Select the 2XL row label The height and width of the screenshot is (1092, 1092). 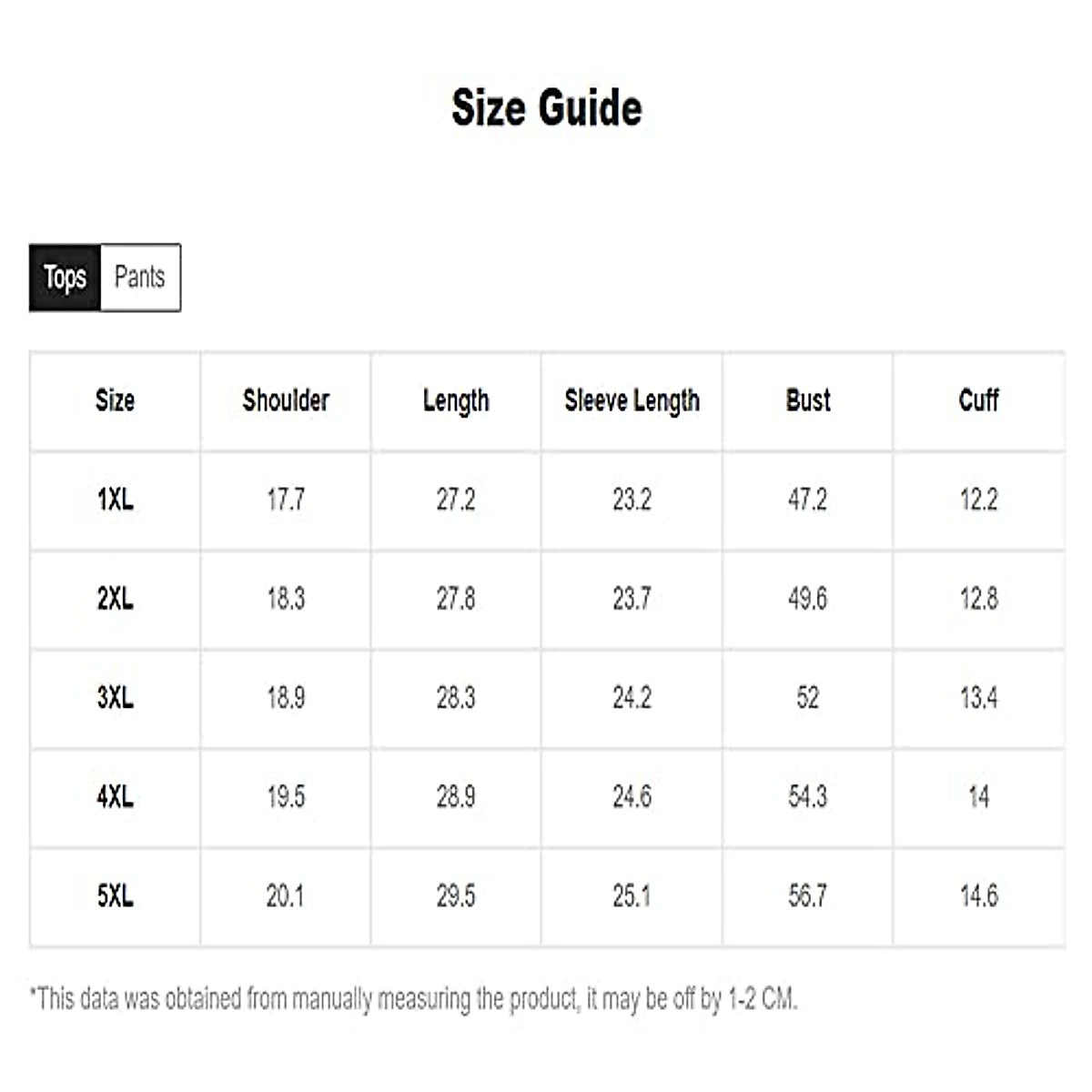point(115,599)
